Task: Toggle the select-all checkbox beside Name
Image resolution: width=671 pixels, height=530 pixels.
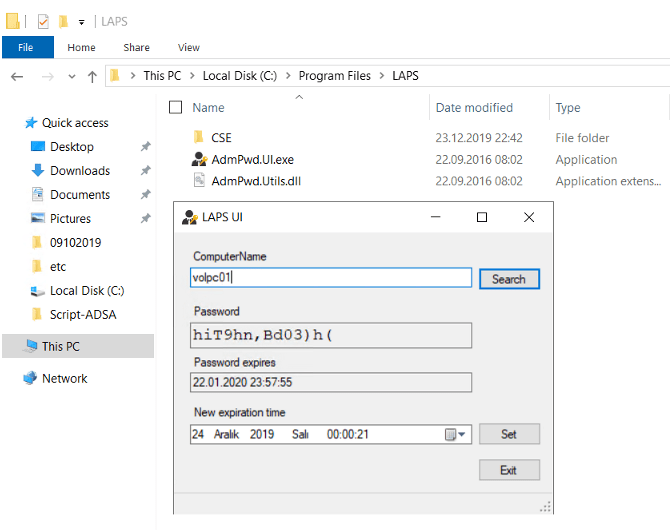Action: pos(176,108)
